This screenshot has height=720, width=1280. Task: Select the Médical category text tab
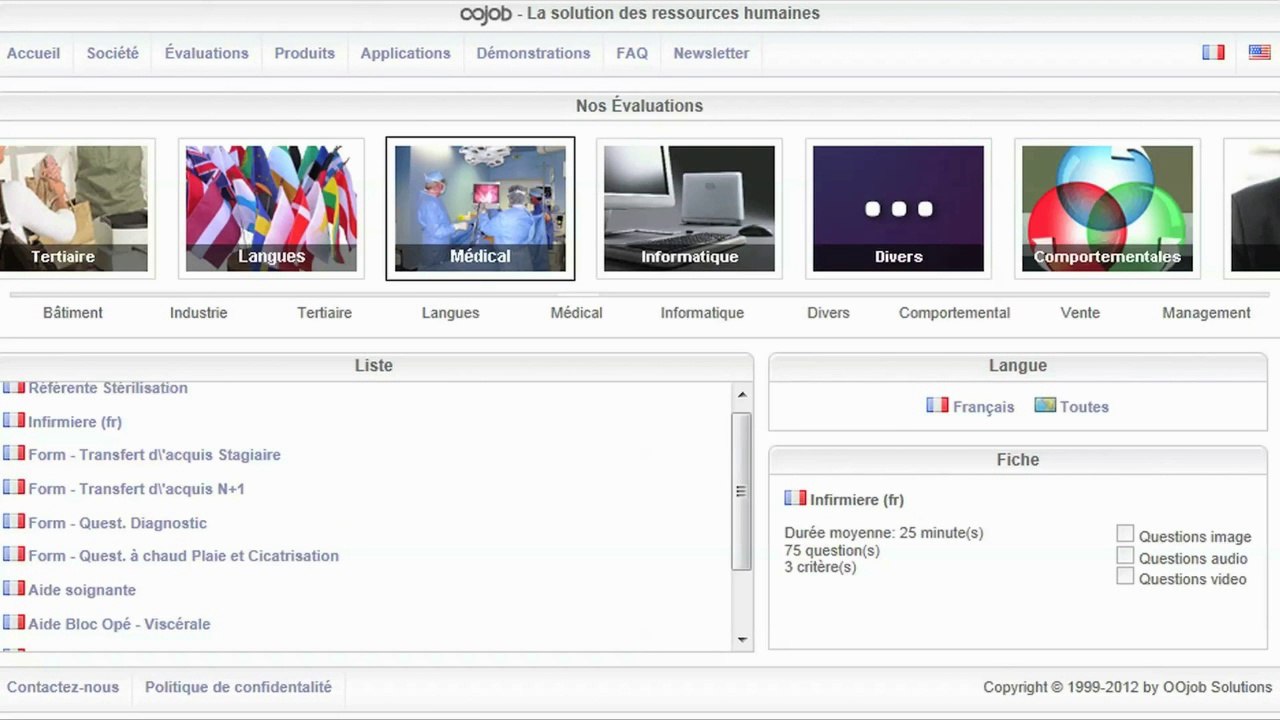coord(576,313)
